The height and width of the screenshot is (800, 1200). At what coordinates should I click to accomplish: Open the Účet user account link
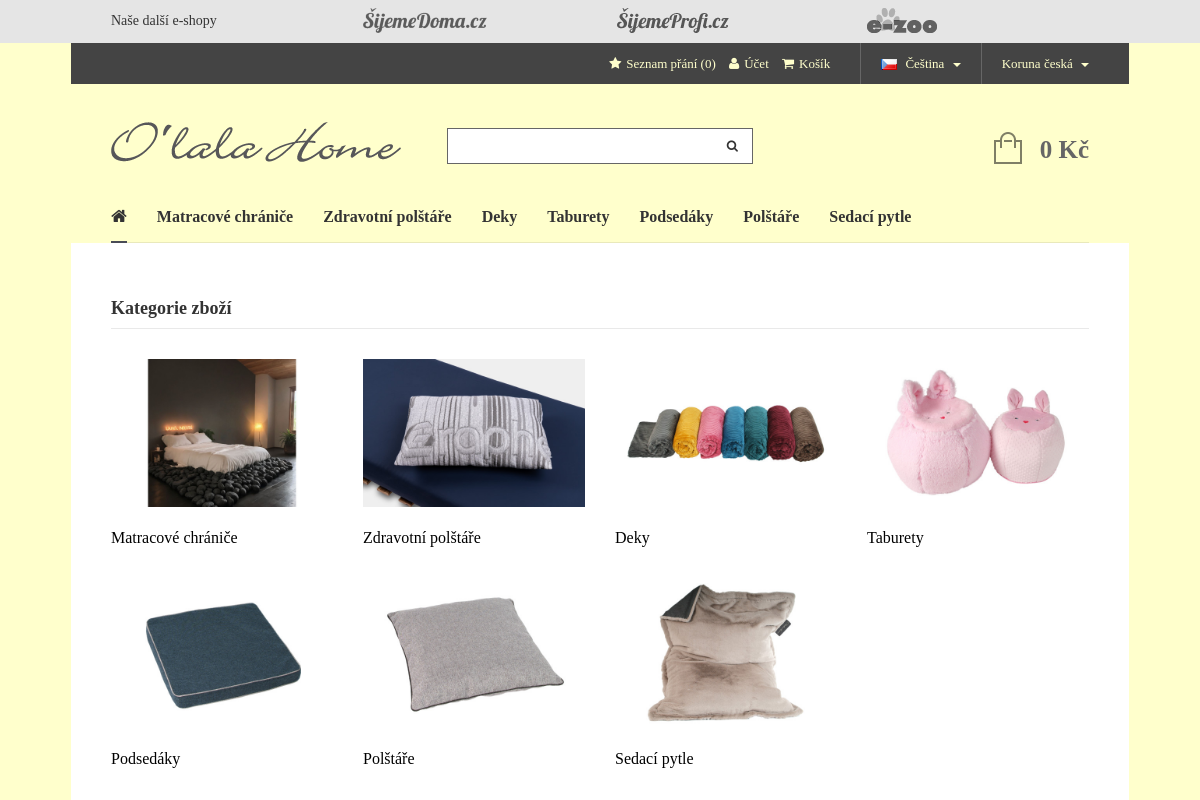pyautogui.click(x=749, y=63)
